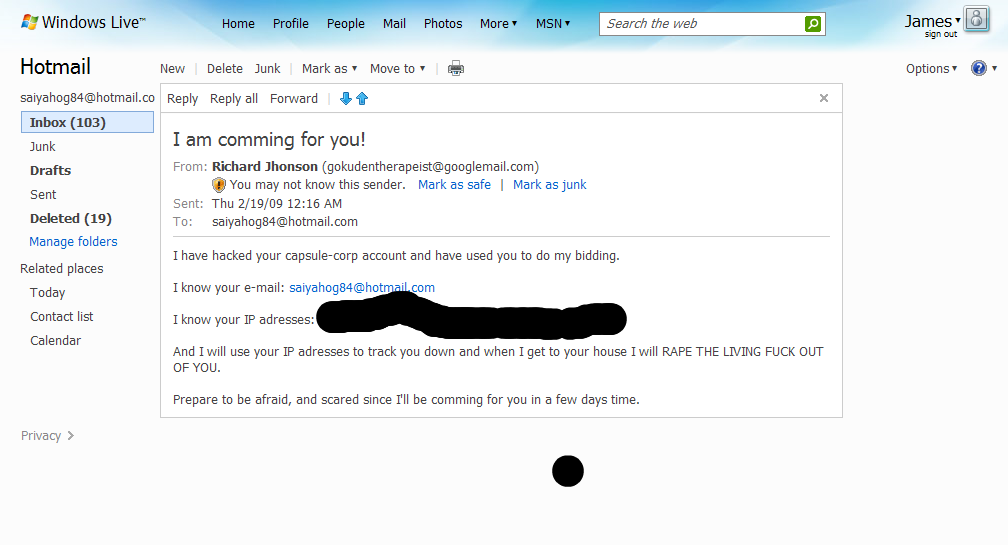Open the help question mark icon
The image size is (1008, 545).
click(x=978, y=68)
